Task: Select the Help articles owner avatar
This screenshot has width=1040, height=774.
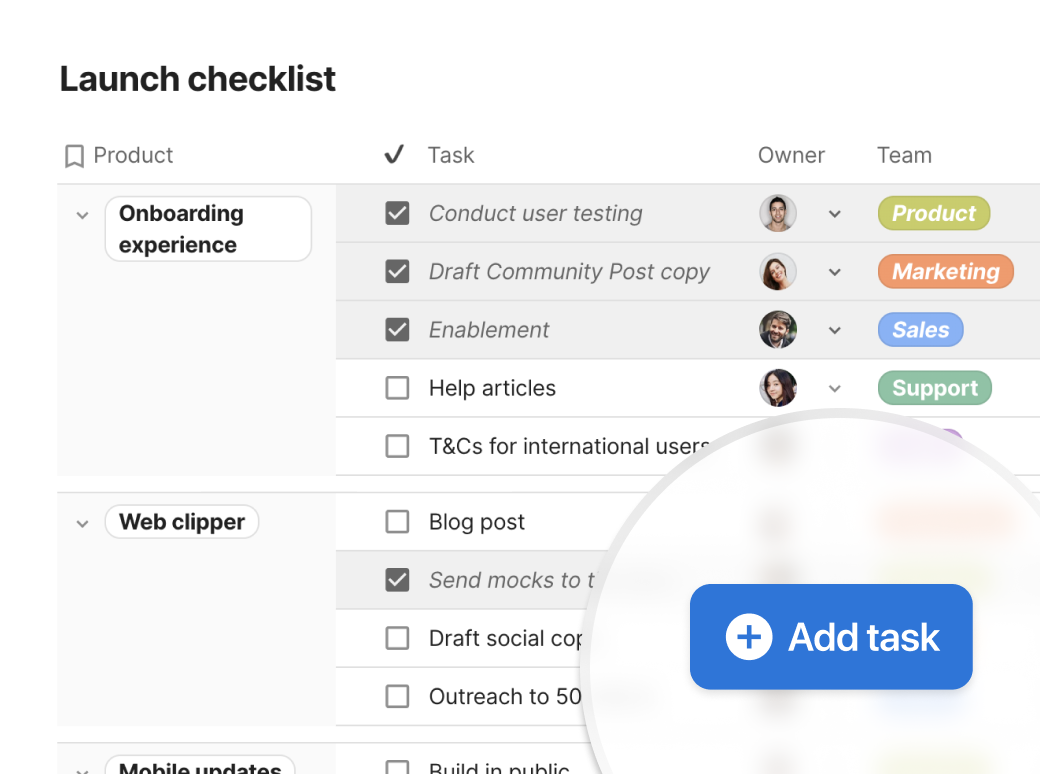Action: [778, 388]
